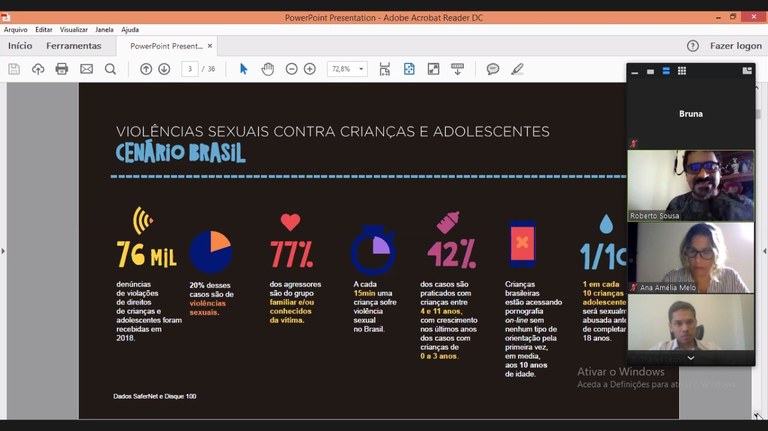Activate the Hand pan tool
The image size is (768, 431).
click(x=267, y=69)
